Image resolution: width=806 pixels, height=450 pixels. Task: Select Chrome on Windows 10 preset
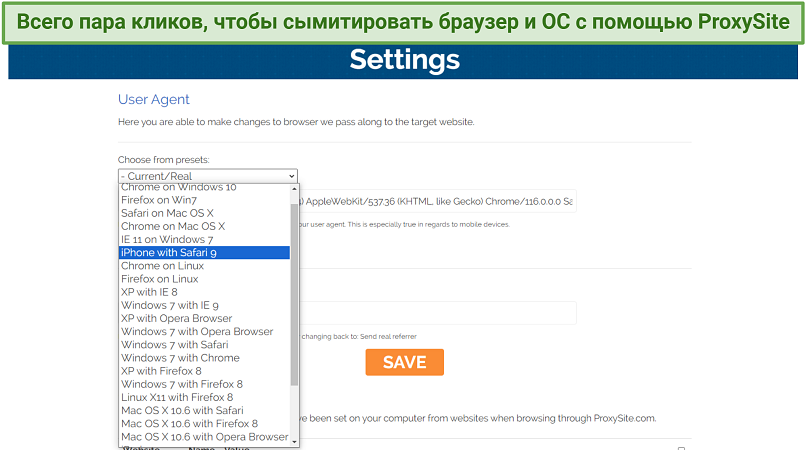click(205, 187)
